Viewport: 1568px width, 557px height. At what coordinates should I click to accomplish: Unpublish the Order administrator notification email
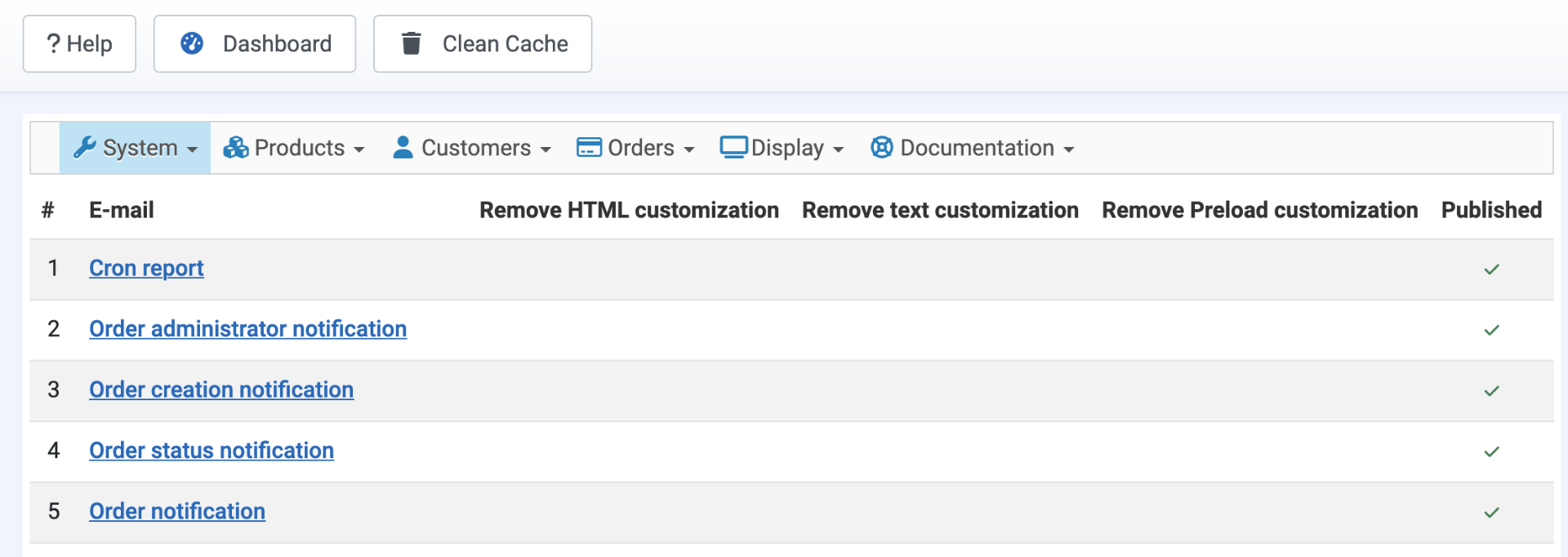point(1491,330)
